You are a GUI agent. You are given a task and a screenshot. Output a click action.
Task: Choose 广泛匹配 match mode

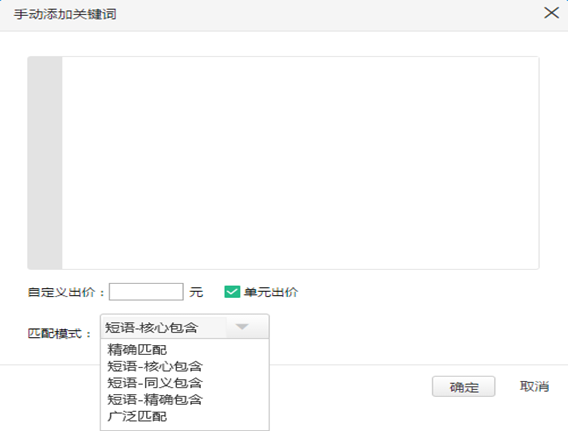coord(137,416)
